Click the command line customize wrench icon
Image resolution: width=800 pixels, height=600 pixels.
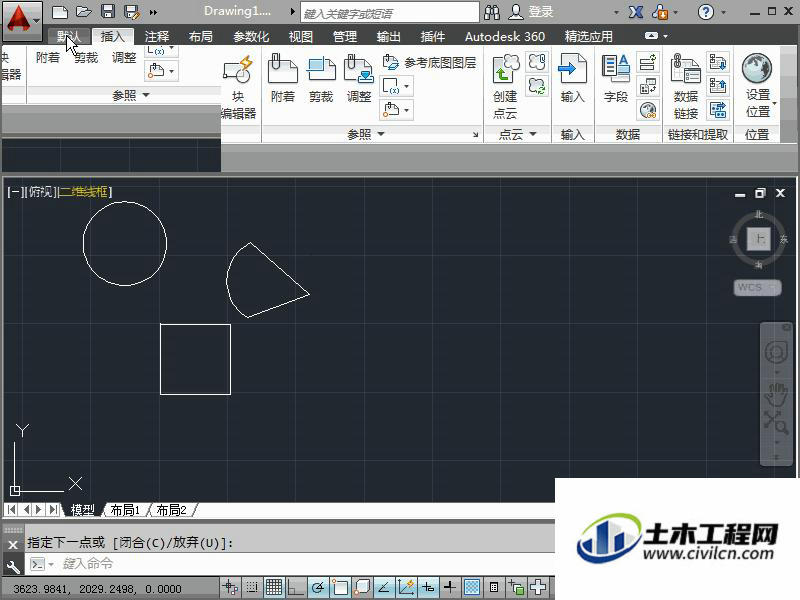(x=13, y=565)
